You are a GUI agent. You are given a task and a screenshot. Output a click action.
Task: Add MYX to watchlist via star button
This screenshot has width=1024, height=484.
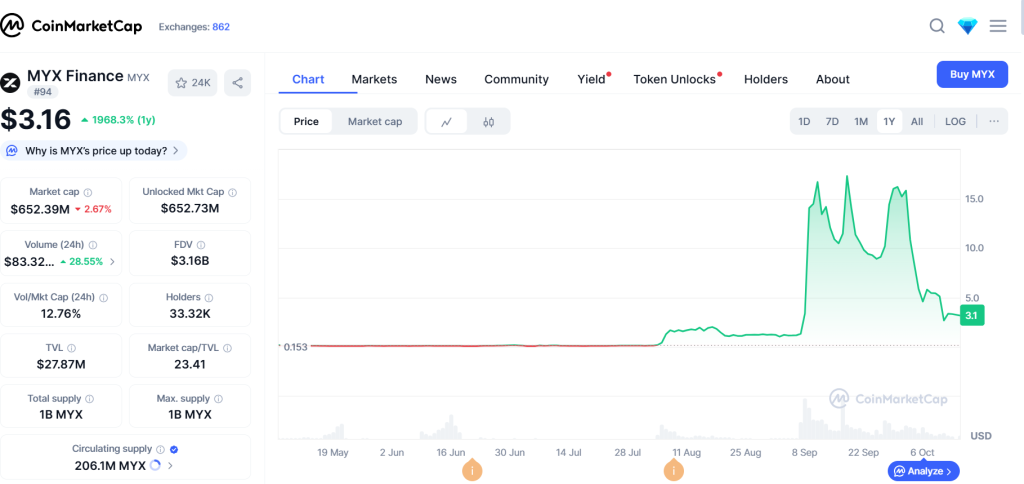coord(193,83)
